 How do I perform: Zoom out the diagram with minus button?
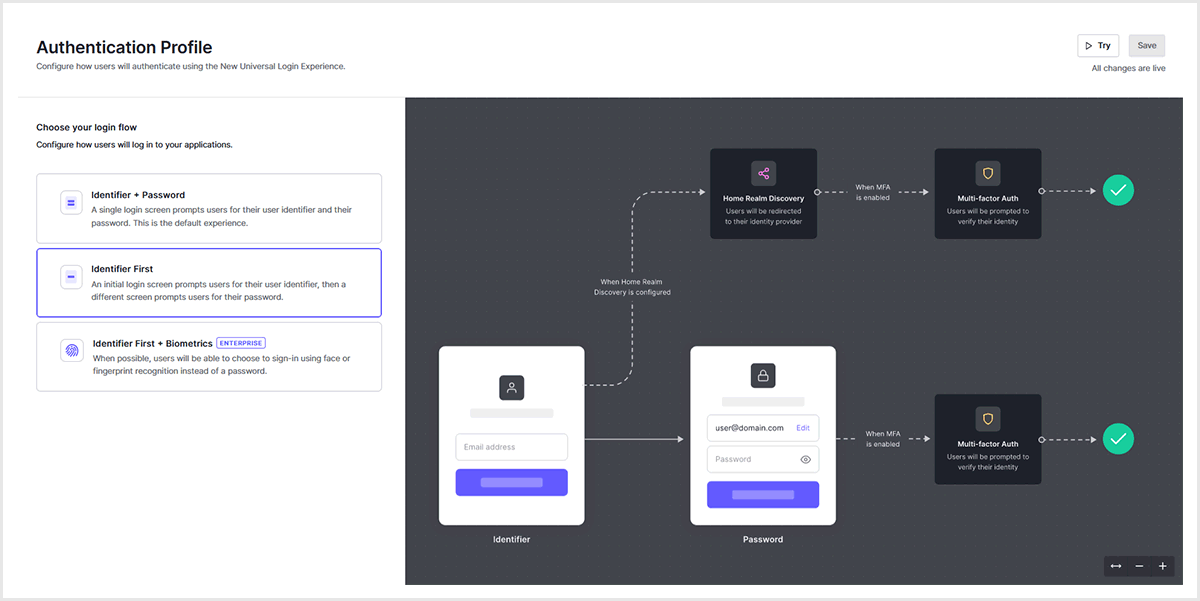pyautogui.click(x=1139, y=566)
